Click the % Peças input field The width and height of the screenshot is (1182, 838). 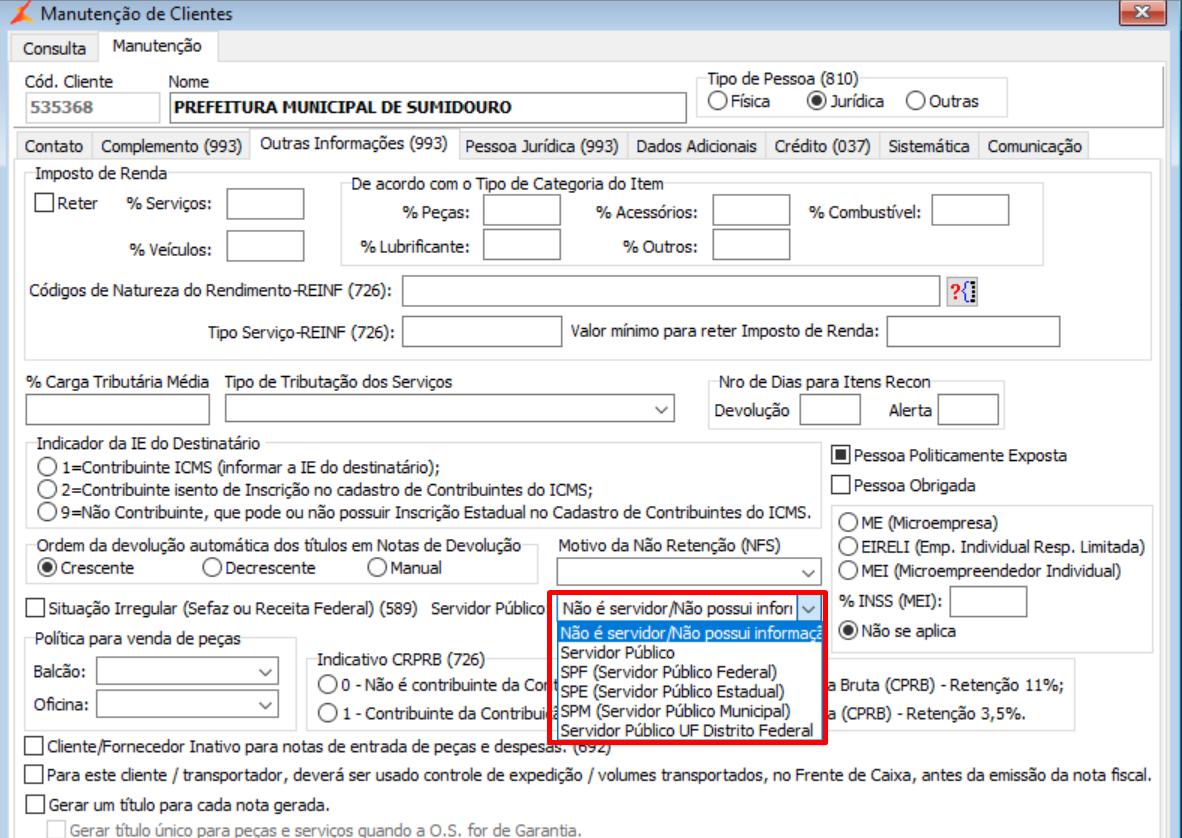coord(522,210)
